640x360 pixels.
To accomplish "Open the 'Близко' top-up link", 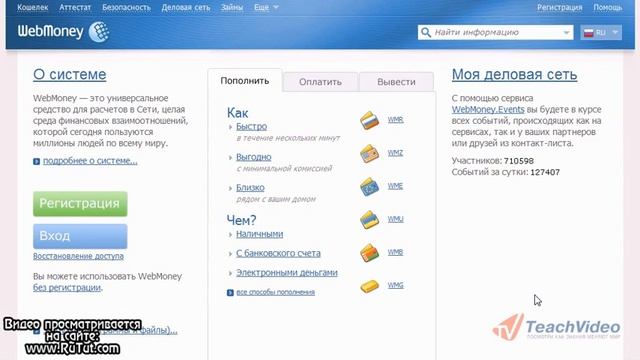I will tap(250, 188).
